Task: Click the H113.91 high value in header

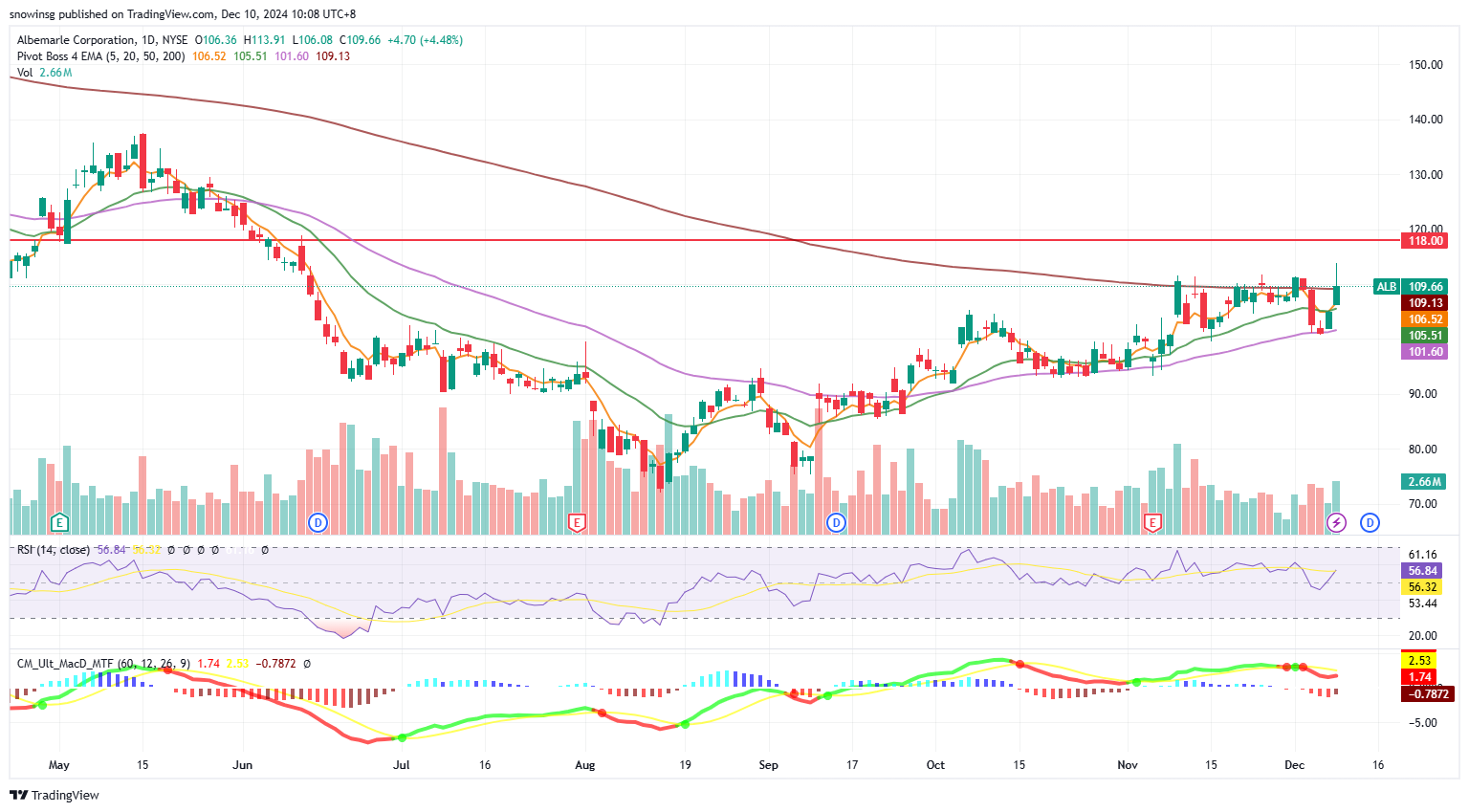Action: point(264,40)
